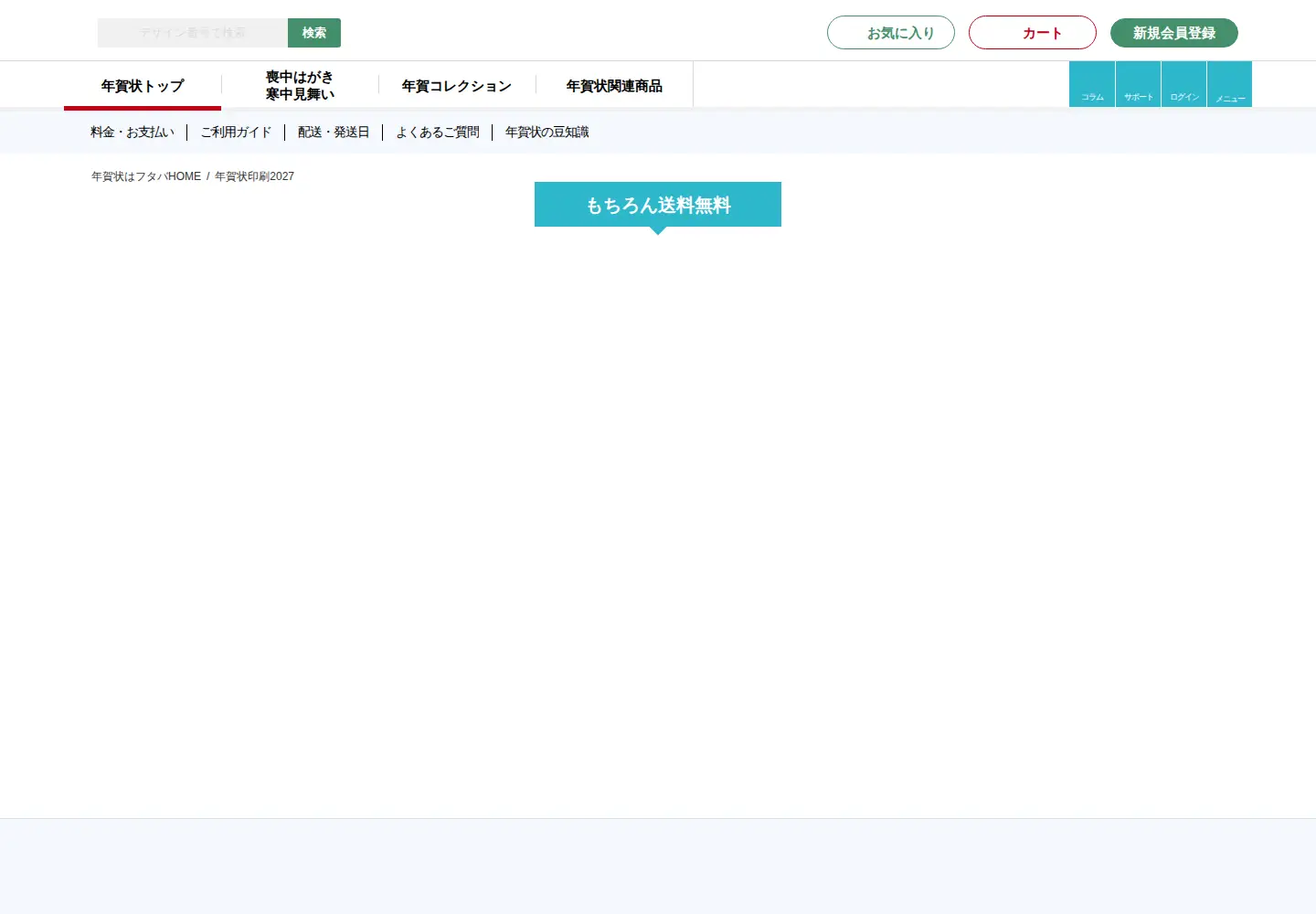1316x914 pixels.
Task: Select the 年賀コレクション tab
Action: click(457, 86)
